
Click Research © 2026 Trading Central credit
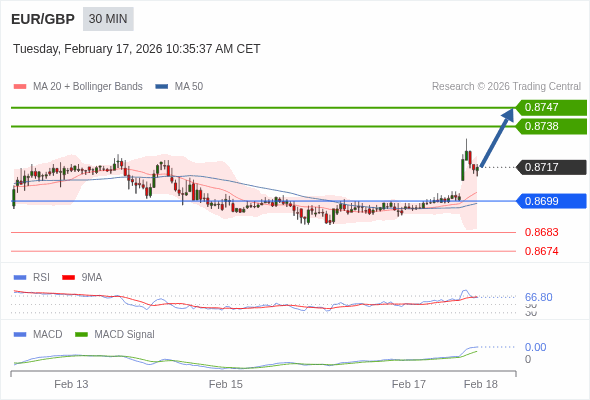506,87
